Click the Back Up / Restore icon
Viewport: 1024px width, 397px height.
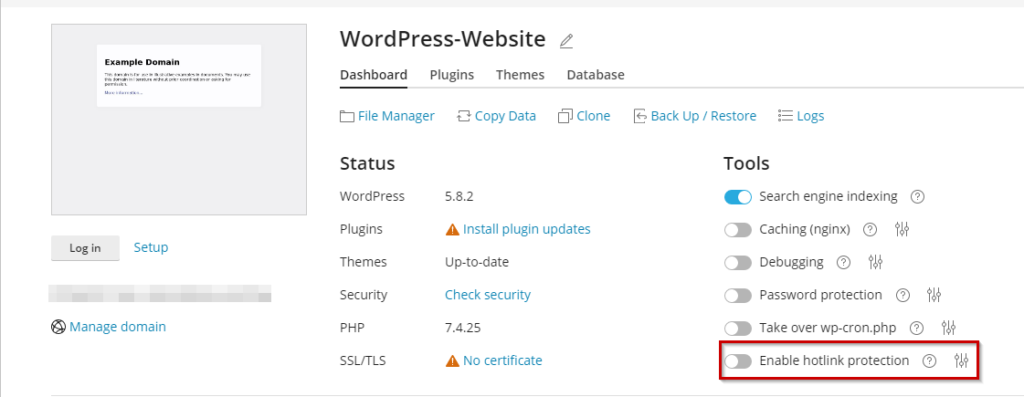[640, 116]
